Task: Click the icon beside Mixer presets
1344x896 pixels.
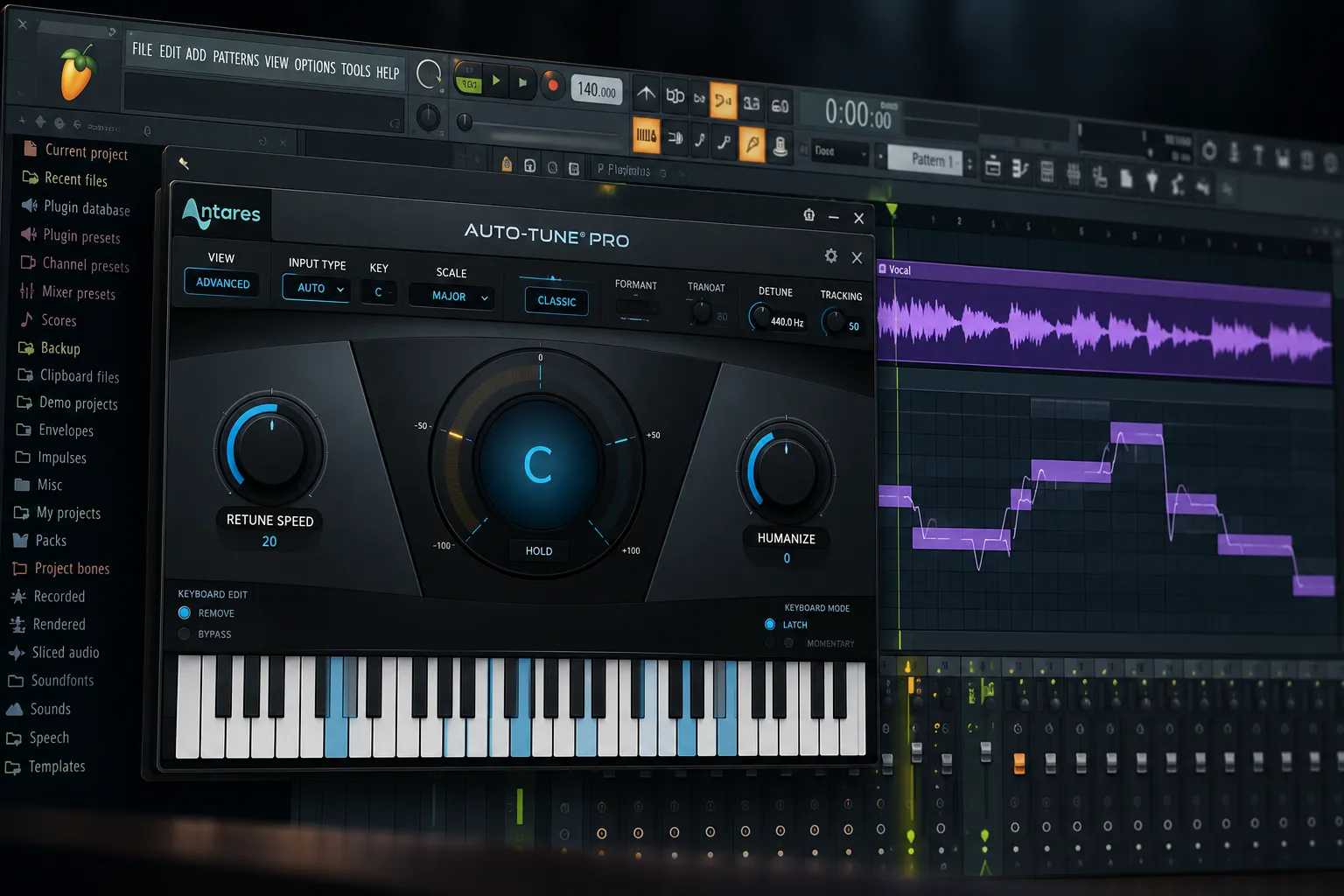Action: coord(27,290)
